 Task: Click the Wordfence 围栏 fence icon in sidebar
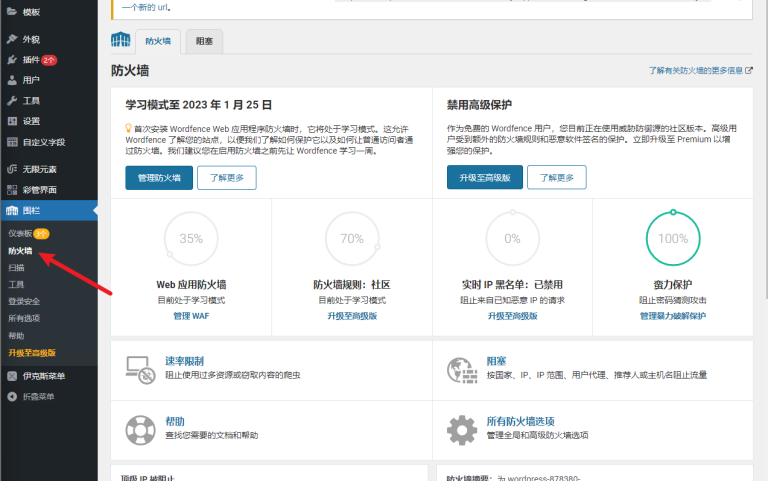(12, 211)
